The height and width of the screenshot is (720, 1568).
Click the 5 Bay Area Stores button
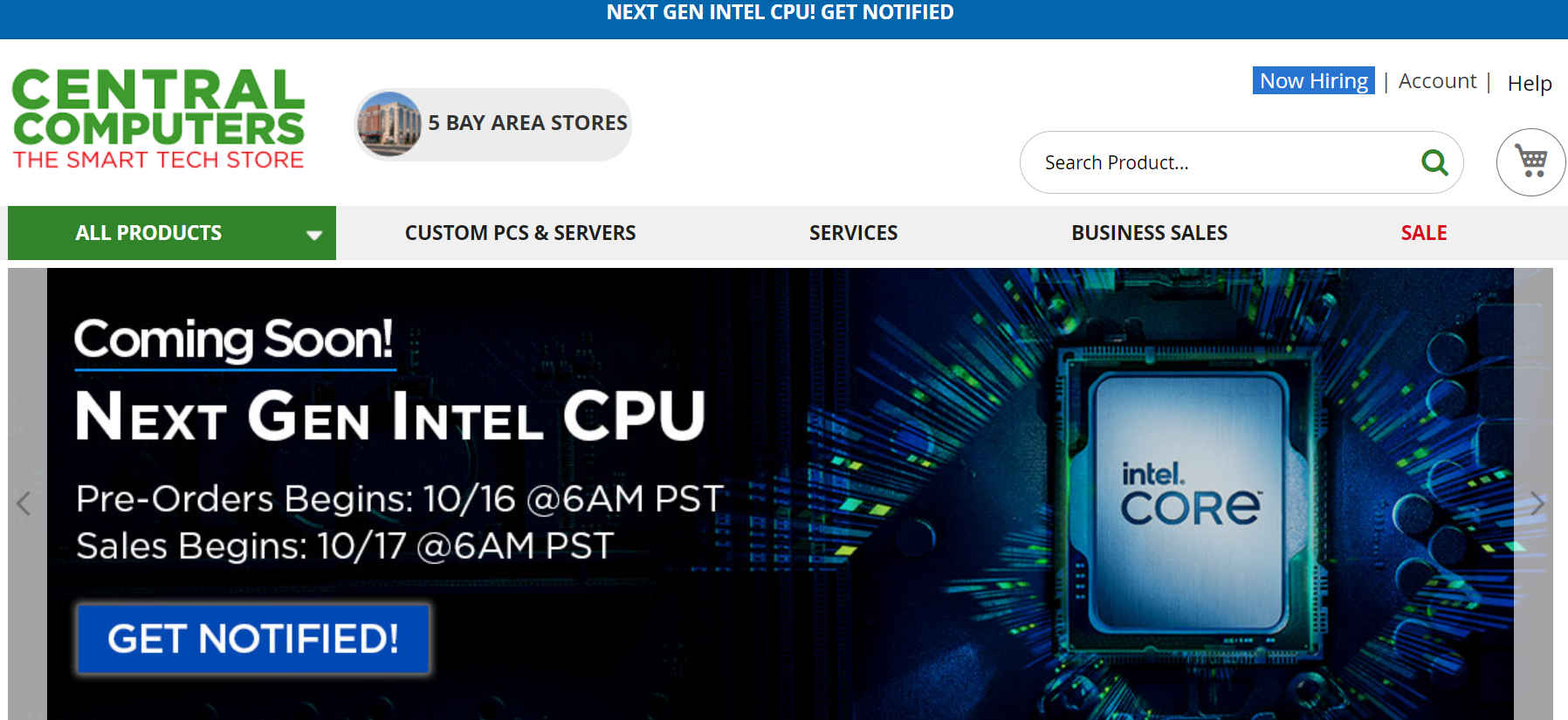click(x=492, y=124)
